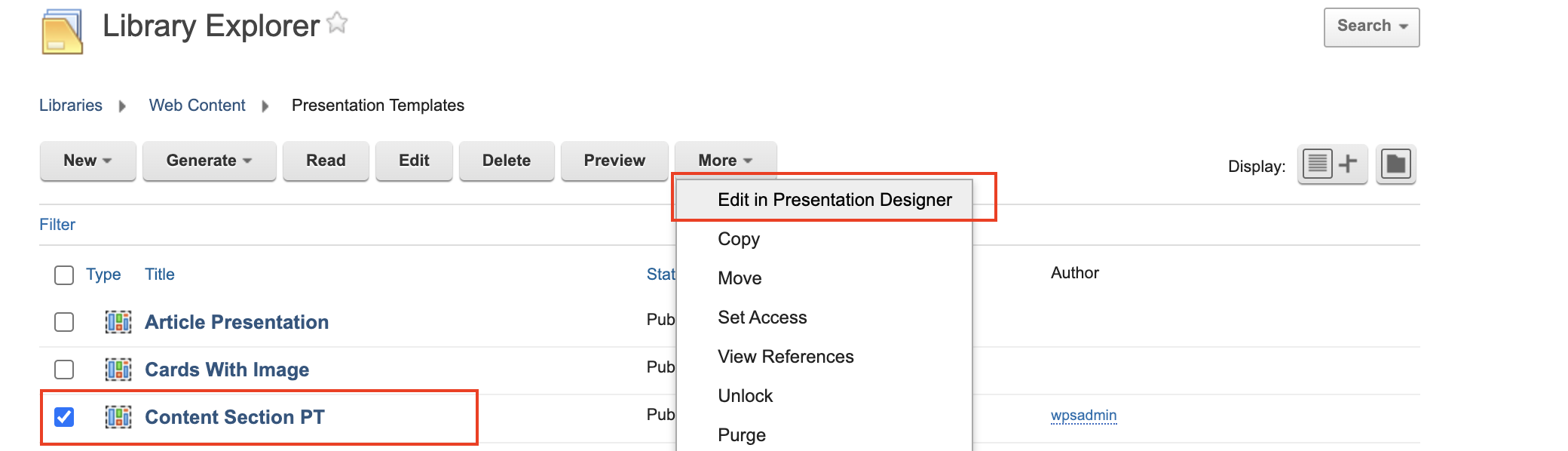
Task: Uncheck the Content Section PT checkbox
Action: pyautogui.click(x=64, y=417)
